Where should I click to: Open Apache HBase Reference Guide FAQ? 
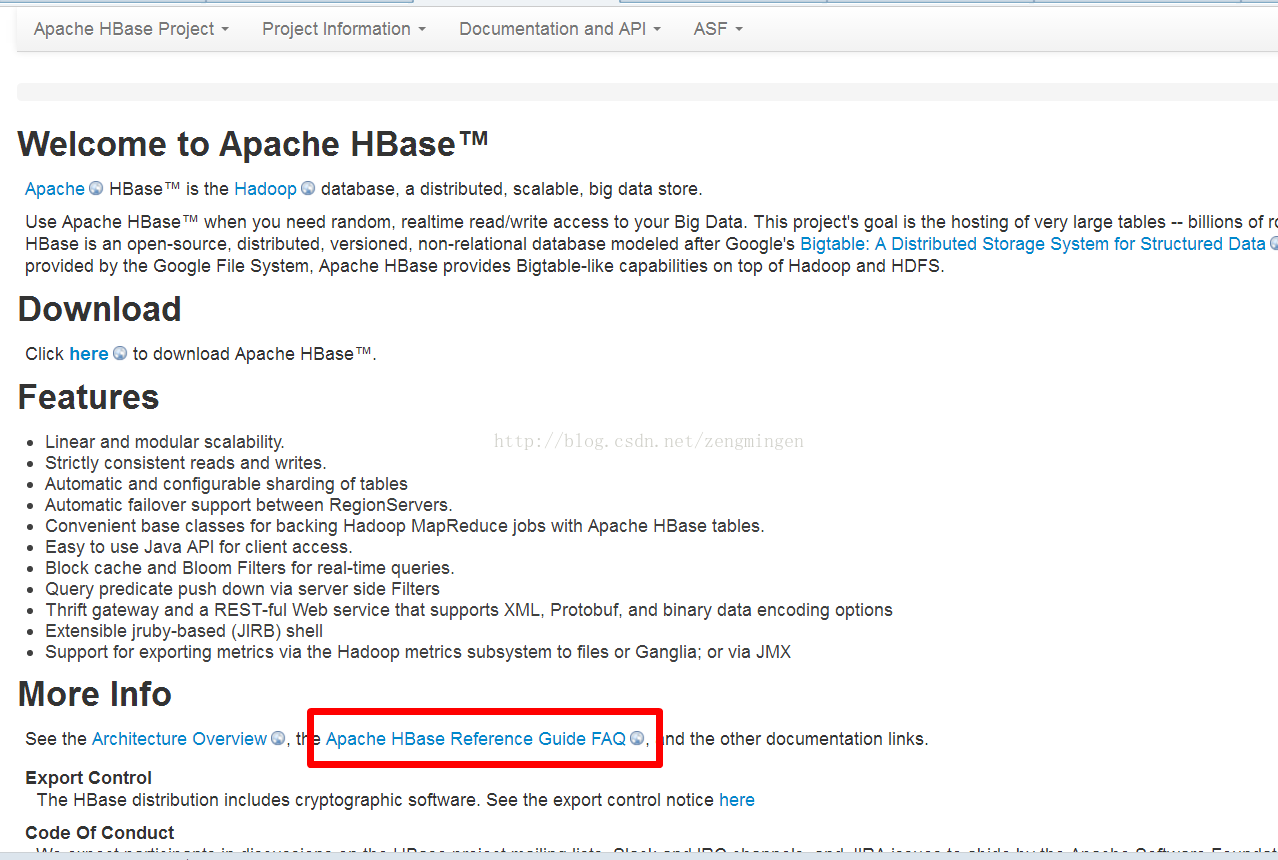476,739
